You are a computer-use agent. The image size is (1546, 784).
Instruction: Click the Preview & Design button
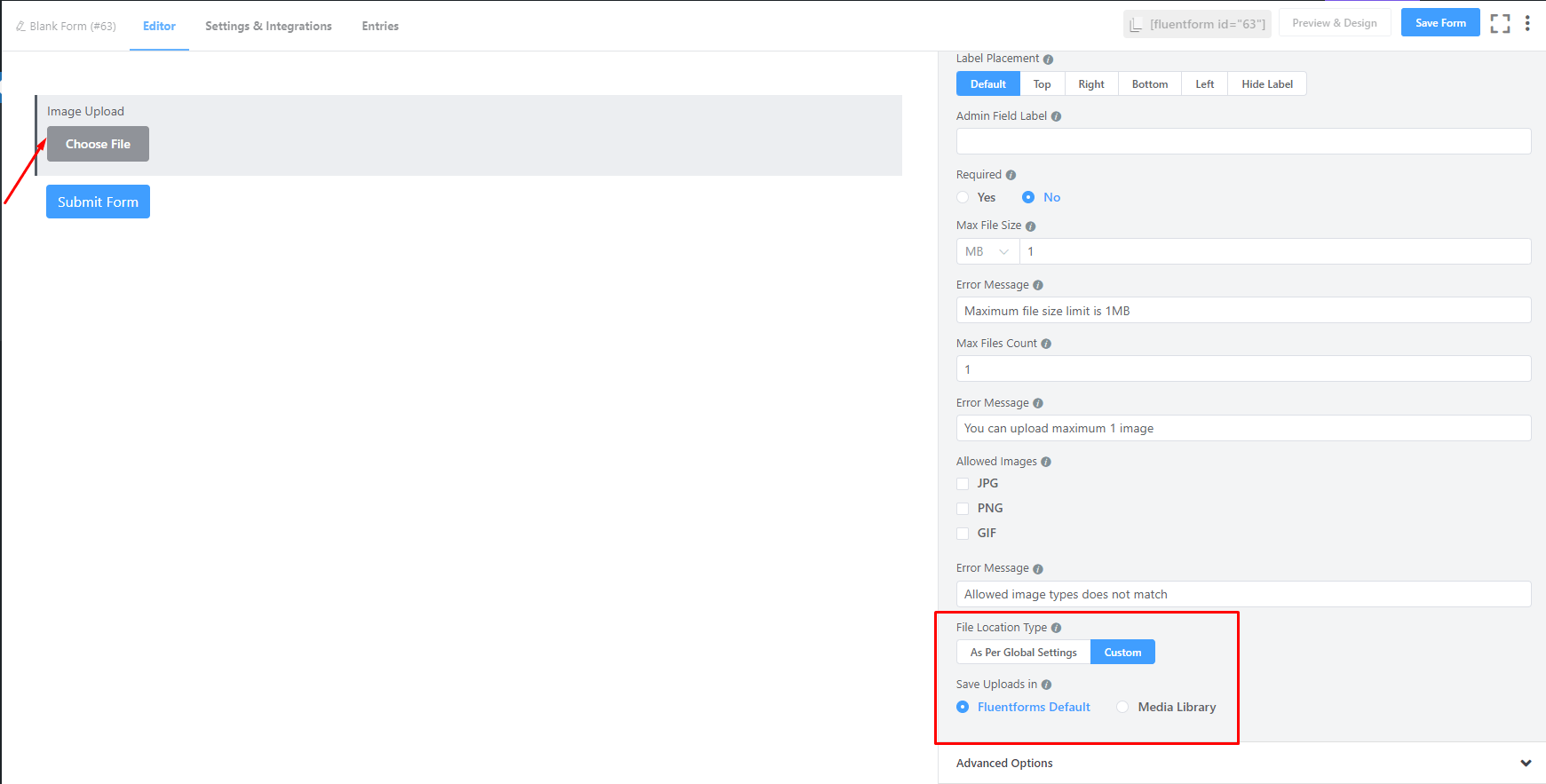[1334, 23]
